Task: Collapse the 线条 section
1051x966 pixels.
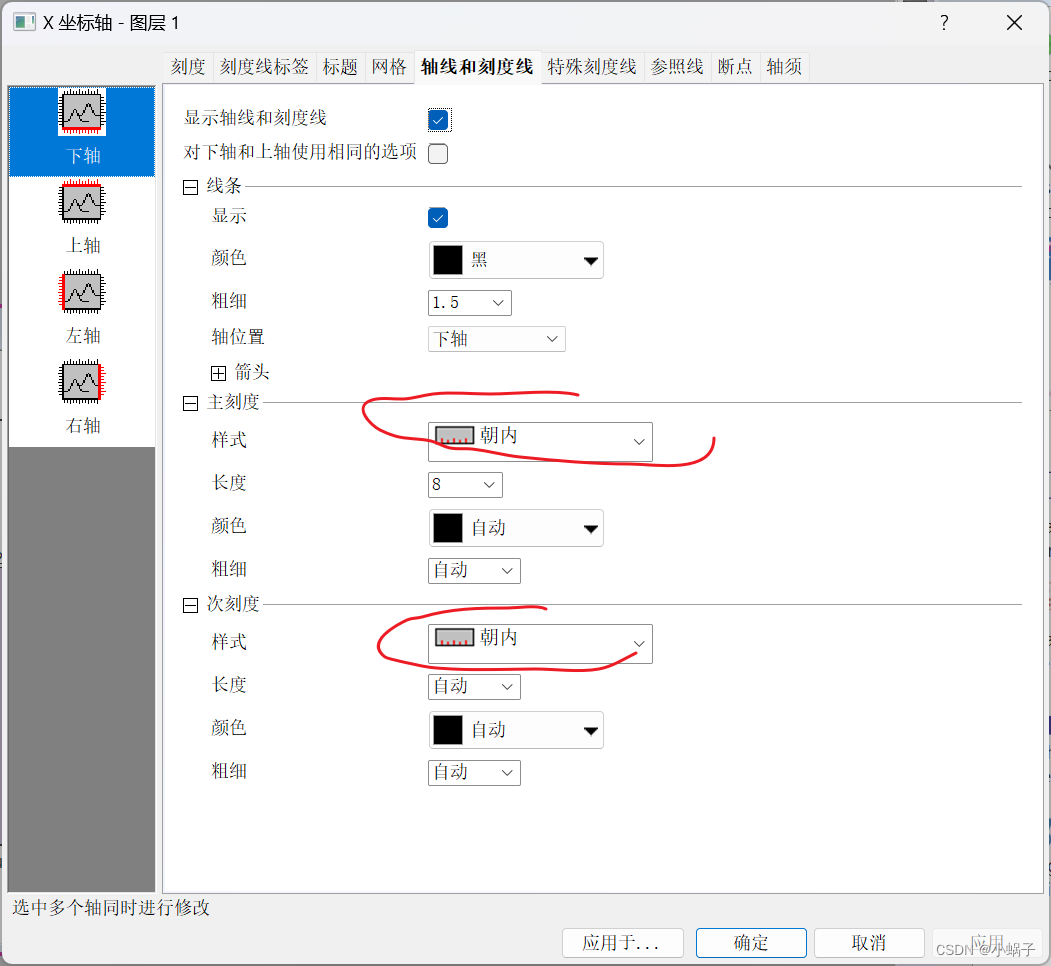Action: 190,187
